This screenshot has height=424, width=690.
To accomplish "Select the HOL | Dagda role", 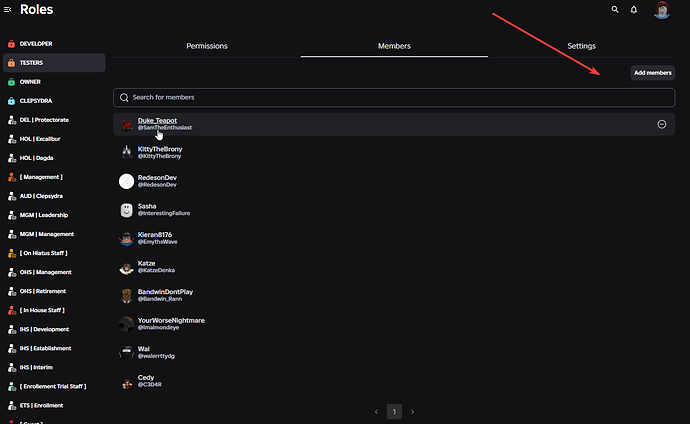I will [54, 158].
